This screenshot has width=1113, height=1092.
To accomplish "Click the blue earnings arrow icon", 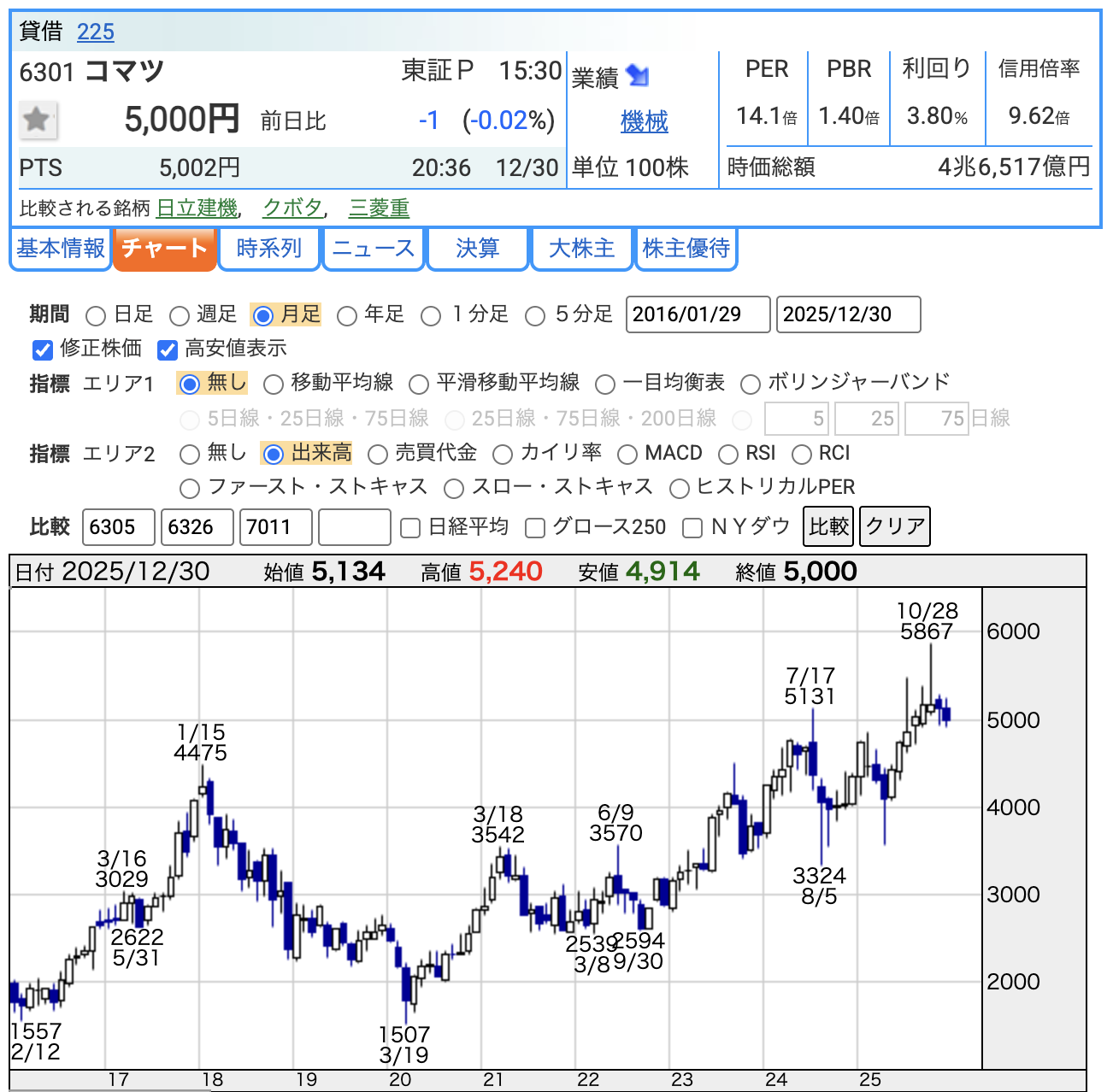I will 638,76.
